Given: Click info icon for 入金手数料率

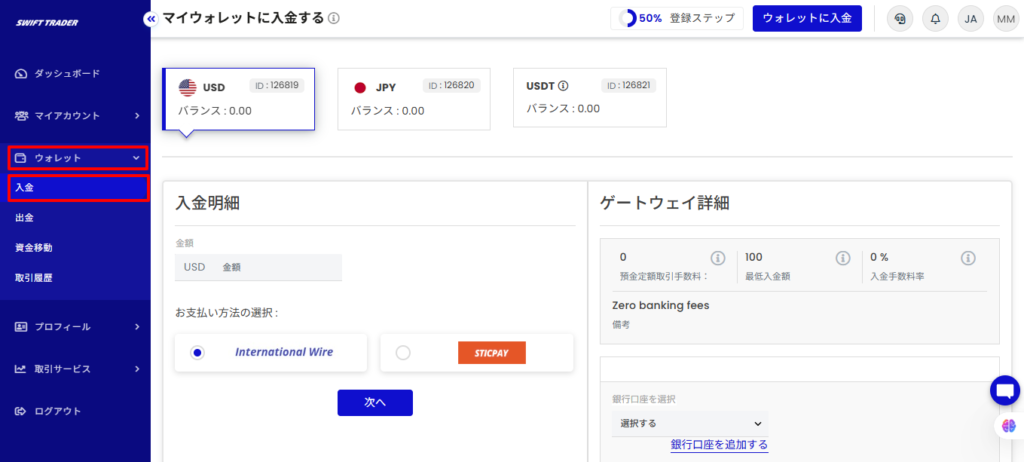Looking at the screenshot, I should click(x=968, y=258).
